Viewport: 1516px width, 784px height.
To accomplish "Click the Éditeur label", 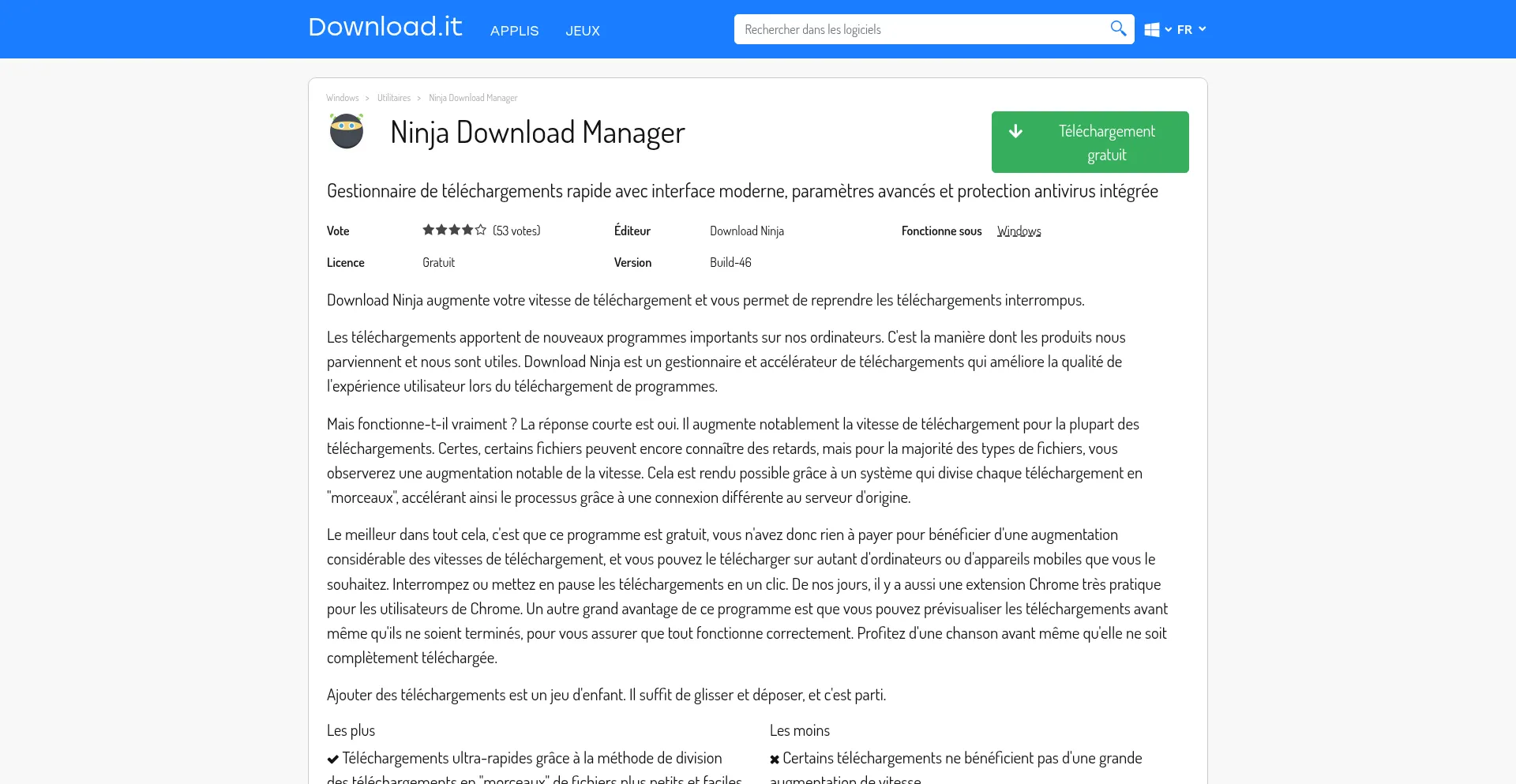I will (x=632, y=231).
